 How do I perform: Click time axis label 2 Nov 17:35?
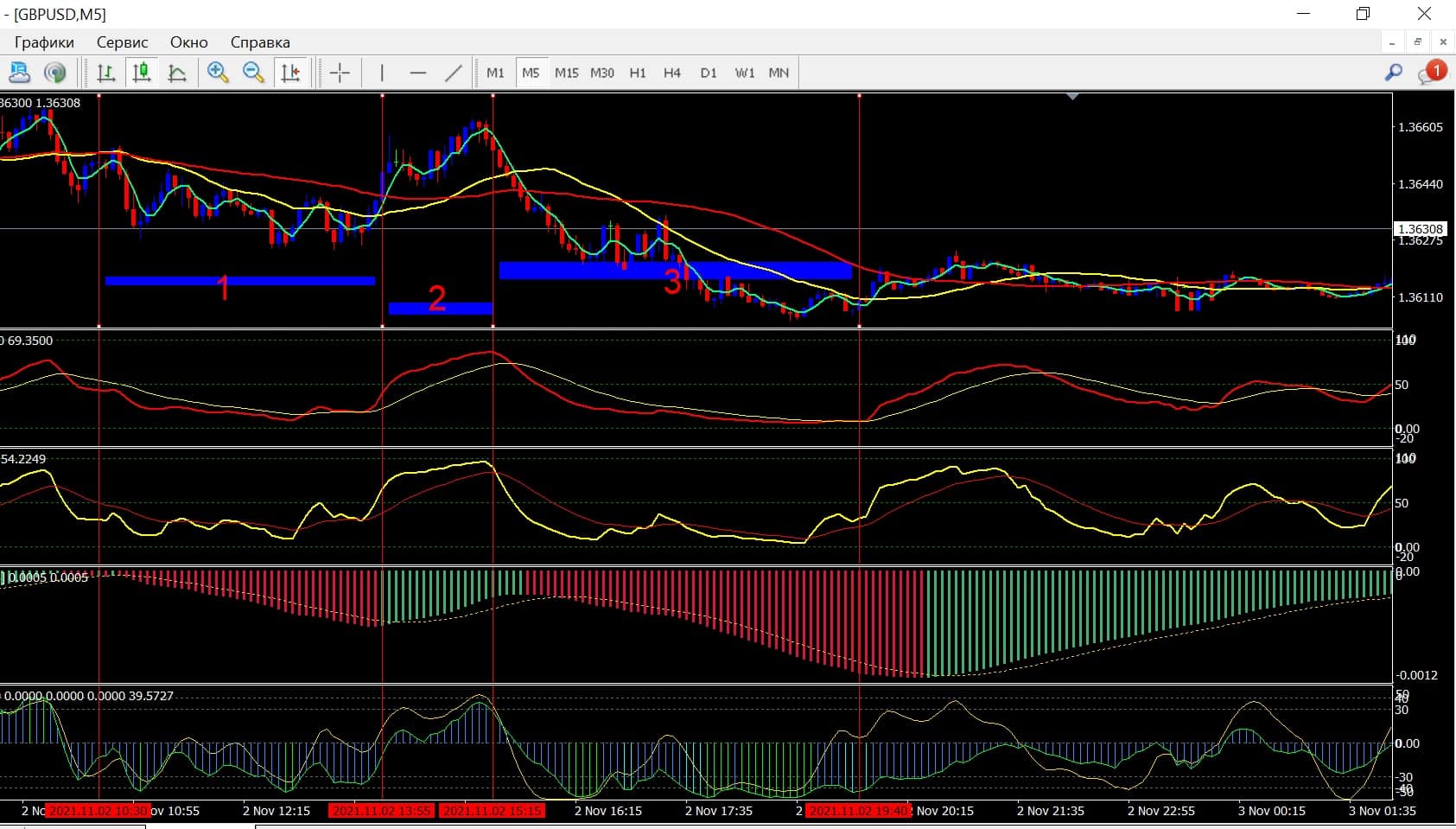click(719, 811)
